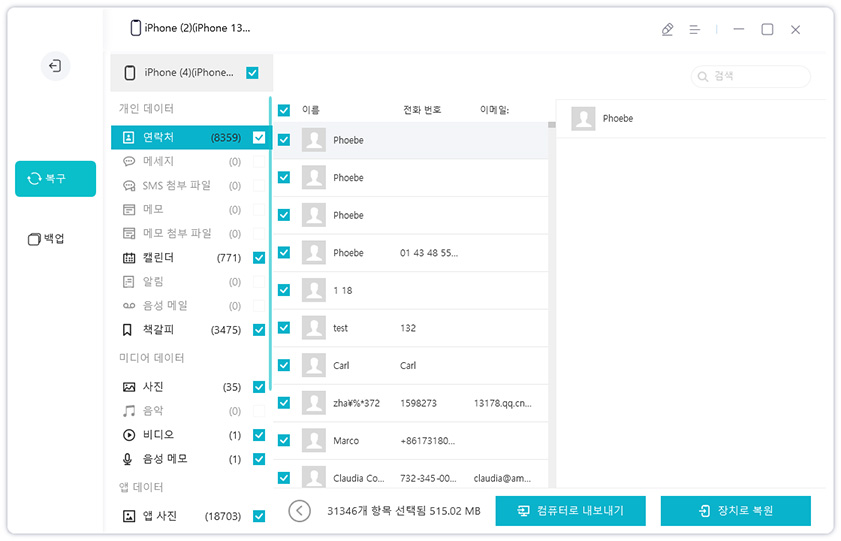Image resolution: width=841 pixels, height=541 pixels.
Task: Open the 백업 backup tab
Action: (x=47, y=239)
